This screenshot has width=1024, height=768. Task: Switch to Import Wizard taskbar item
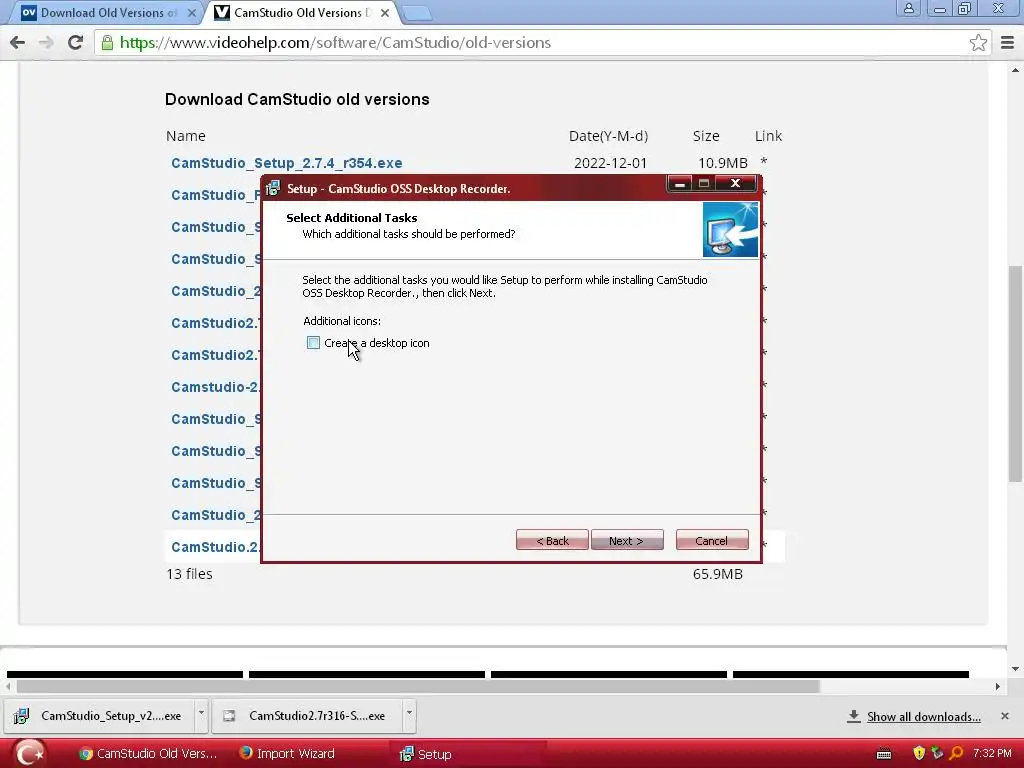pyautogui.click(x=287, y=754)
